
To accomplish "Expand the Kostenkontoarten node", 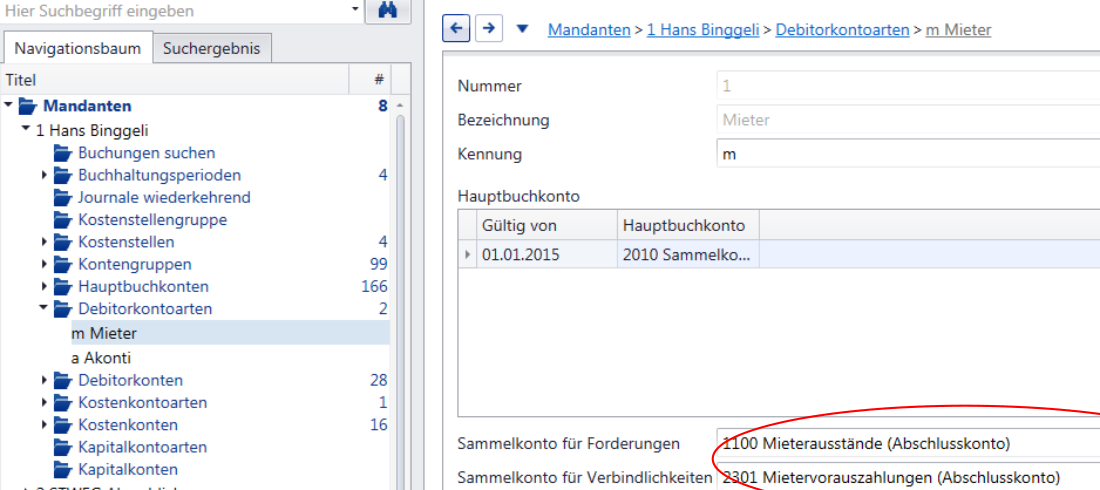I will pos(44,403).
